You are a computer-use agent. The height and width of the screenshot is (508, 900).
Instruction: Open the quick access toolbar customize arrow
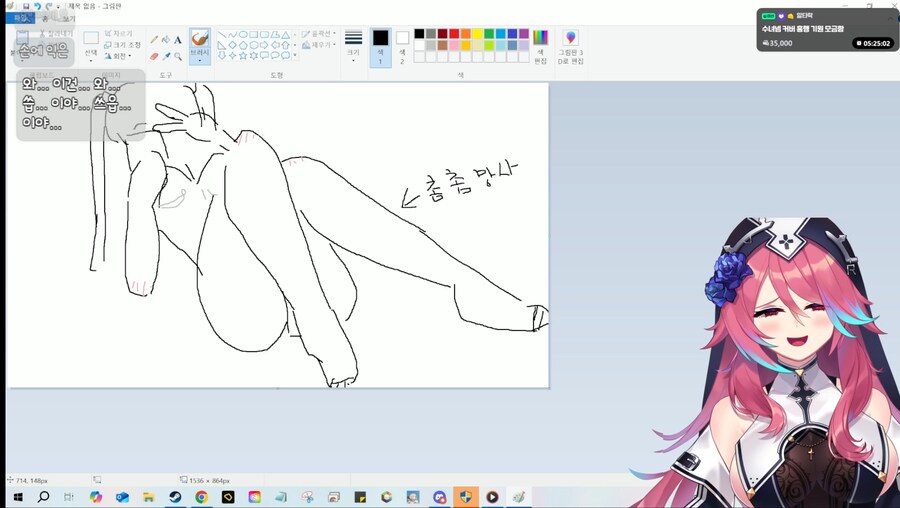coord(58,7)
